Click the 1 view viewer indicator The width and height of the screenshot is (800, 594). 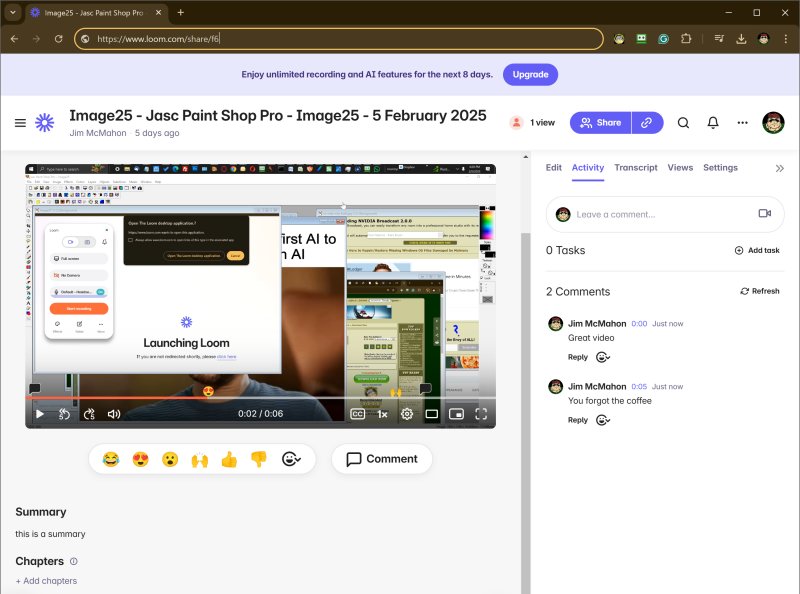click(532, 122)
